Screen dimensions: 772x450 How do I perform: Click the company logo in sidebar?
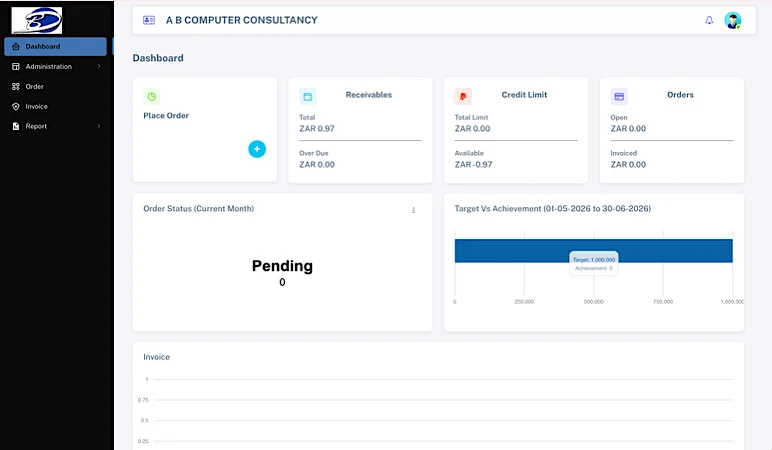37,20
